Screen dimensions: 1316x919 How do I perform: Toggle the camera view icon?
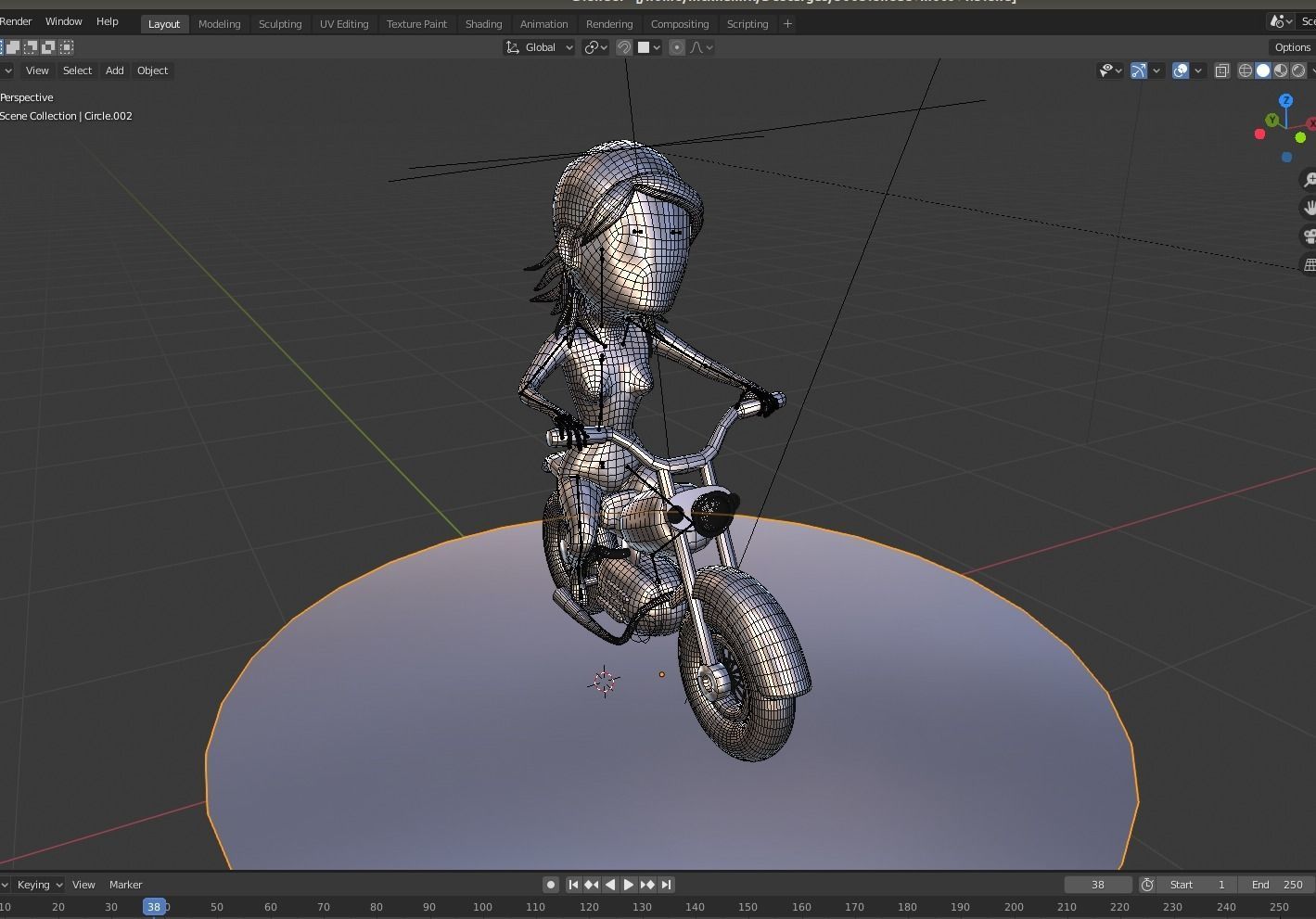pyautogui.click(x=1310, y=236)
